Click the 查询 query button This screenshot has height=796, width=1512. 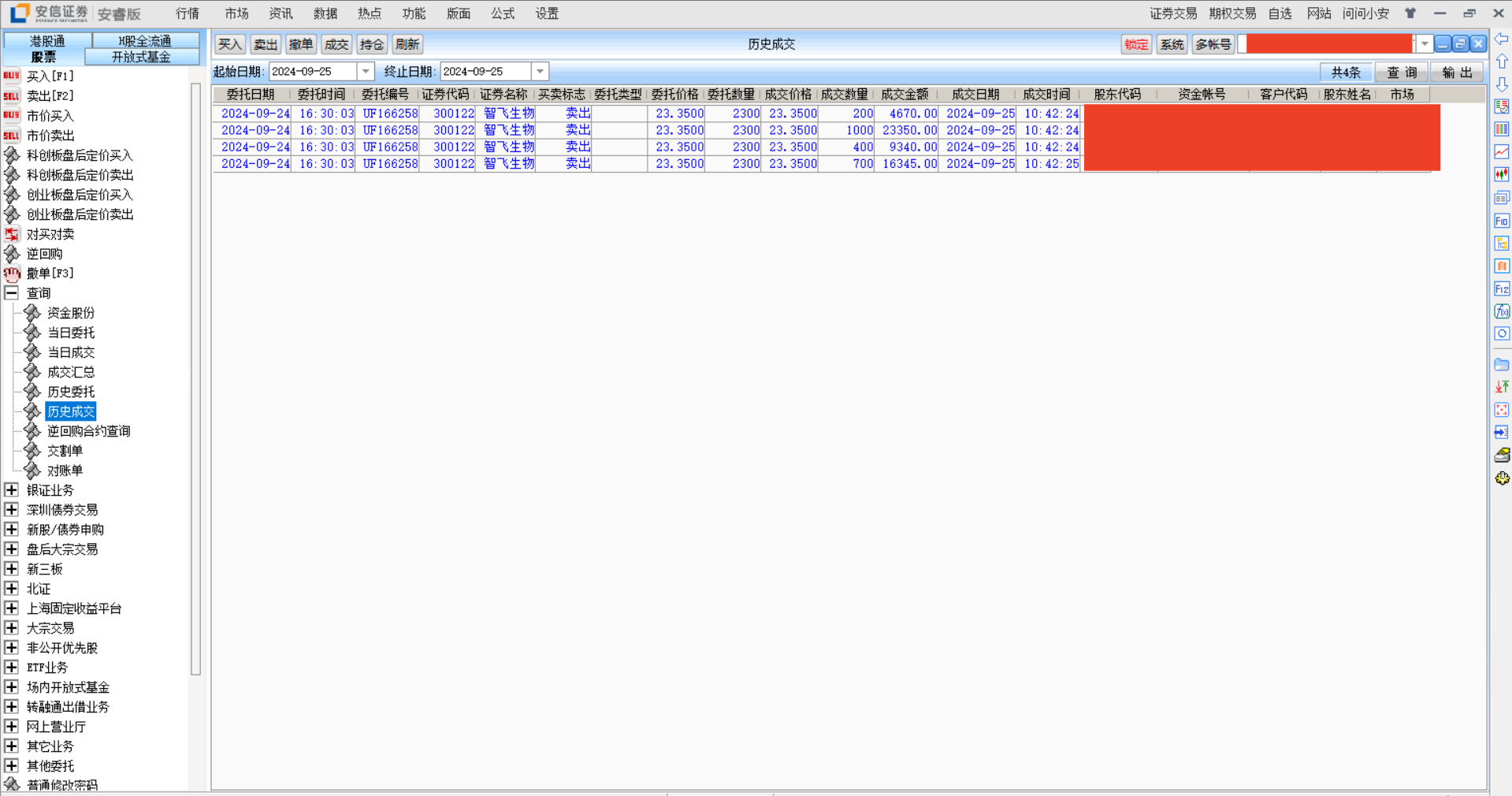[x=1402, y=73]
